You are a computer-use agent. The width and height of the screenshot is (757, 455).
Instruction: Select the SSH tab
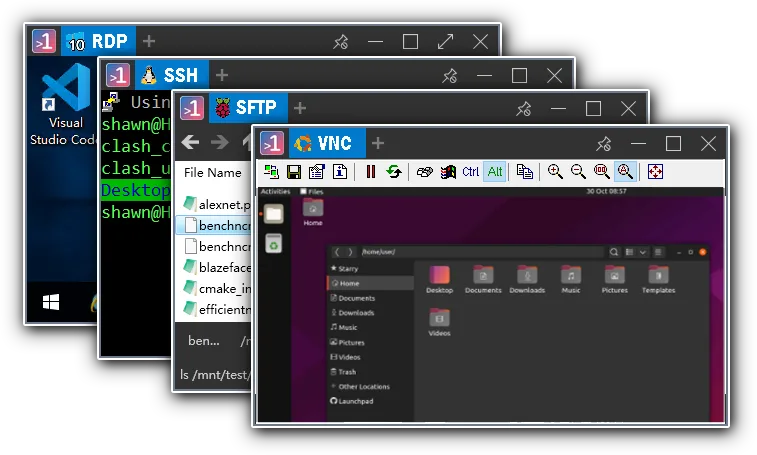172,75
